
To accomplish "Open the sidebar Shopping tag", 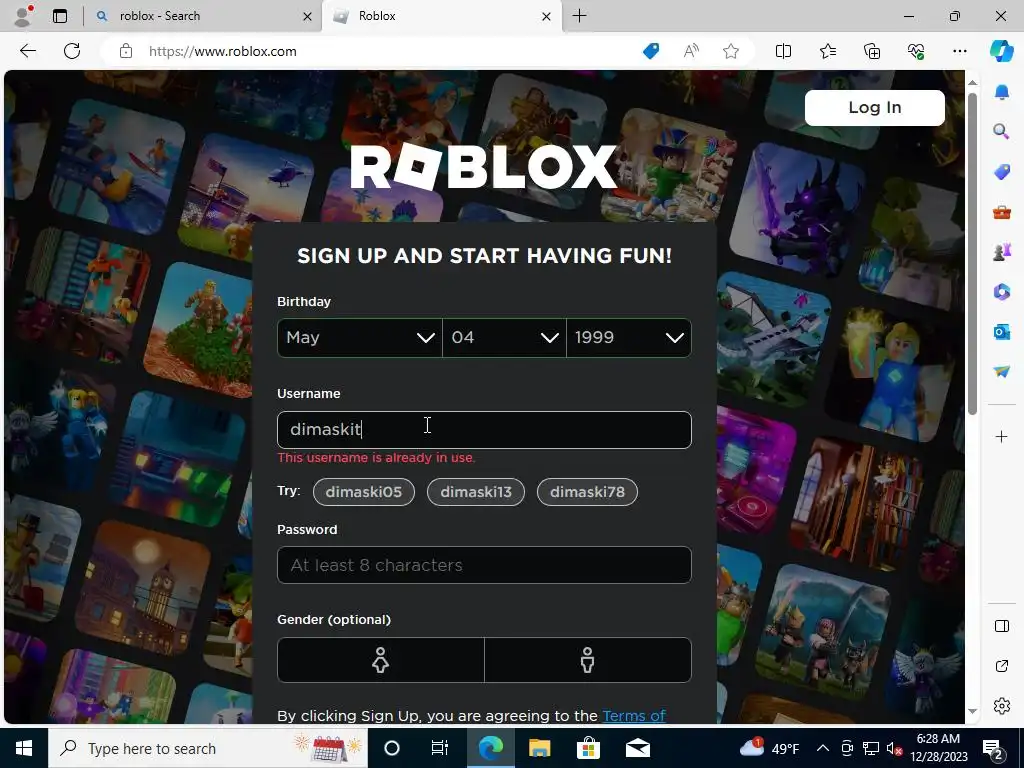I will 1002,172.
